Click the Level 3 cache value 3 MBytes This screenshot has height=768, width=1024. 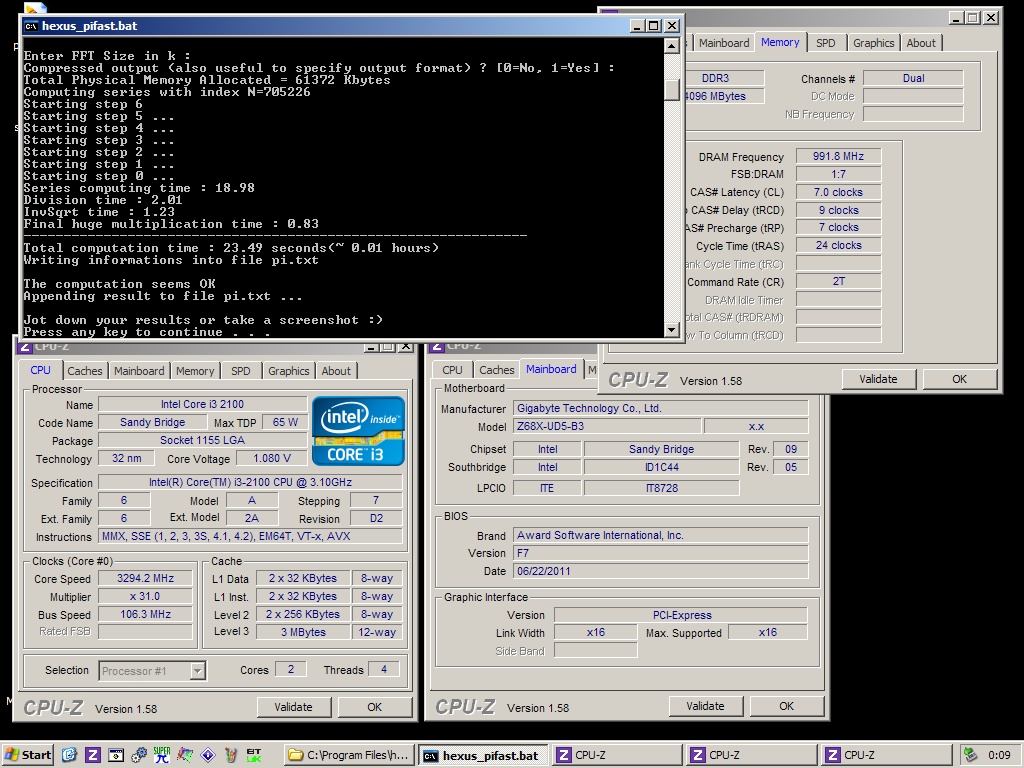tap(303, 632)
